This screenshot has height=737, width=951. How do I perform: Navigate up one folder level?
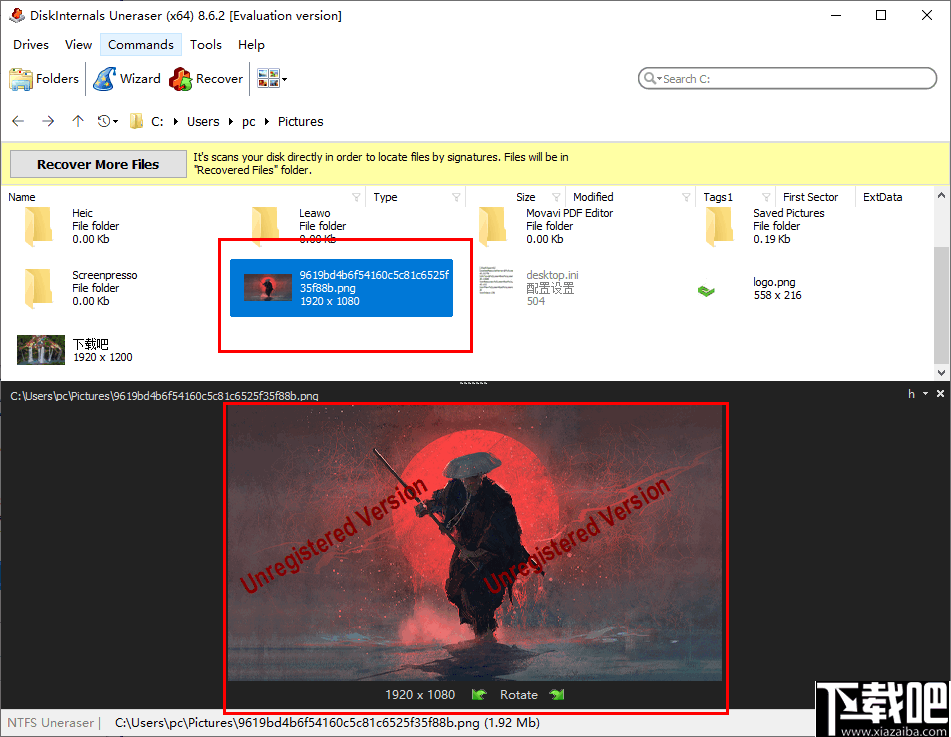78,121
